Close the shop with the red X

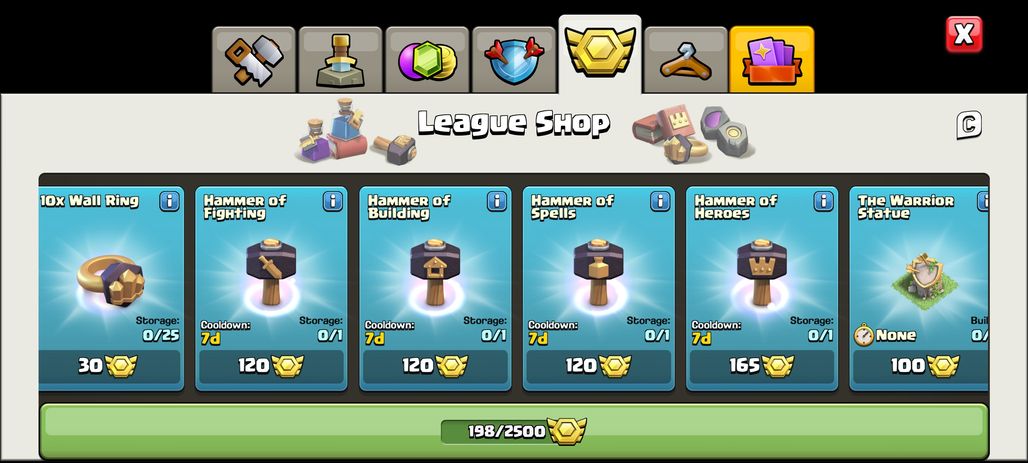964,34
